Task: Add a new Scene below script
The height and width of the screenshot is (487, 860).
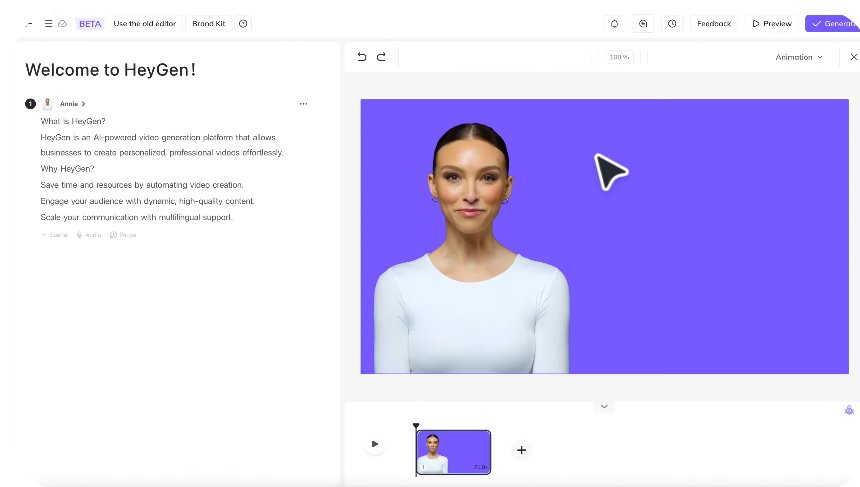Action: (x=54, y=235)
